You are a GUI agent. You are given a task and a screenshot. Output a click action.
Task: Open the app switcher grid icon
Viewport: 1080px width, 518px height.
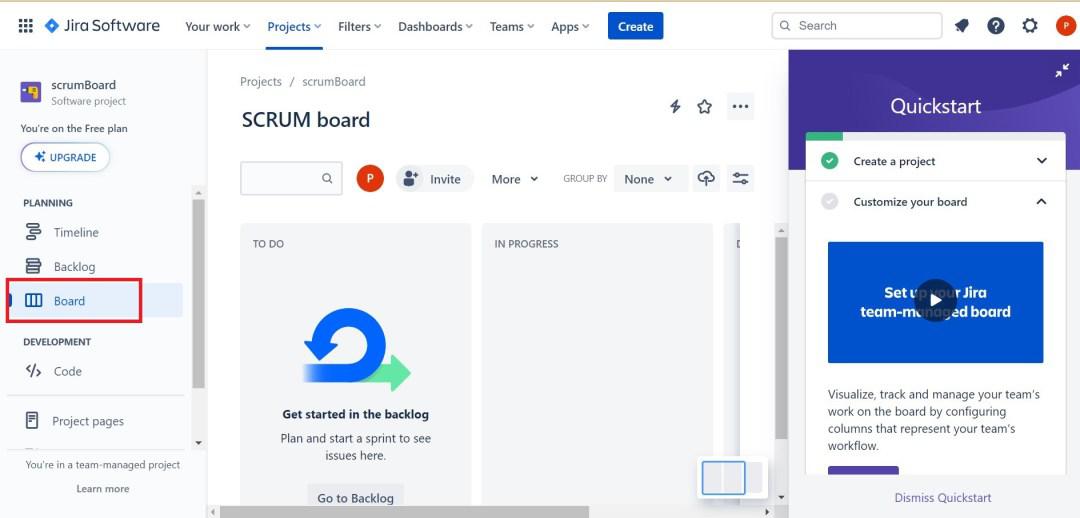[x=25, y=26]
